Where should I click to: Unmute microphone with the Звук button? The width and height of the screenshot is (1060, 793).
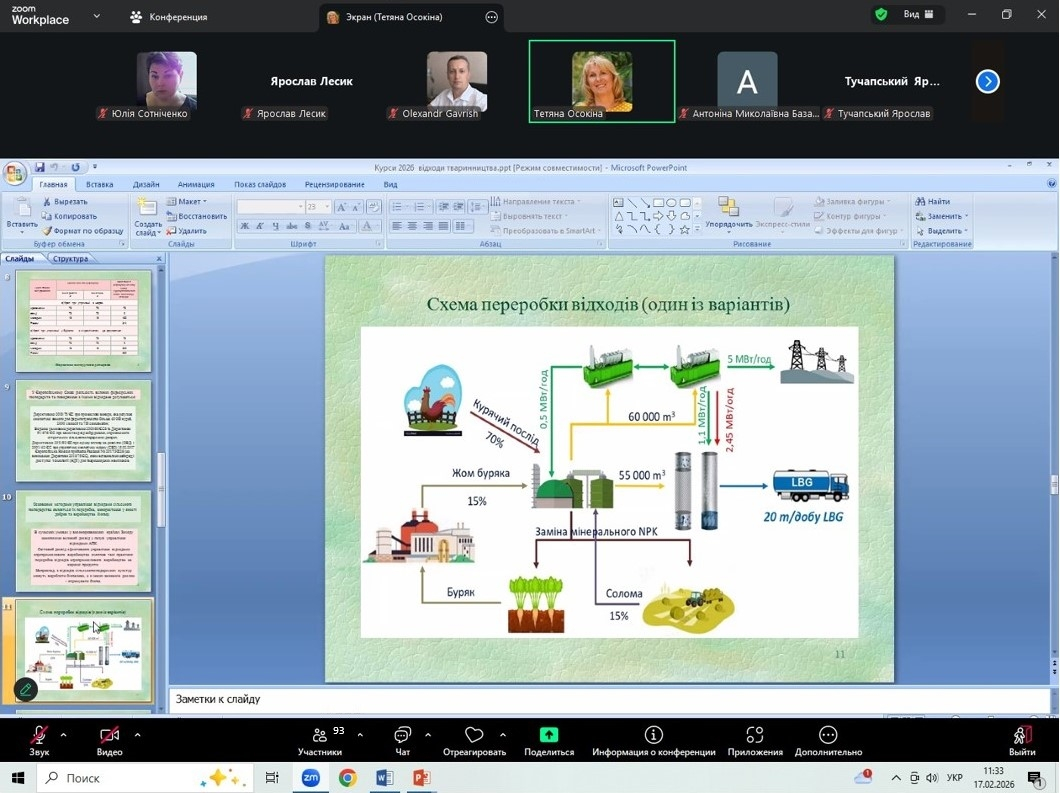[39, 737]
